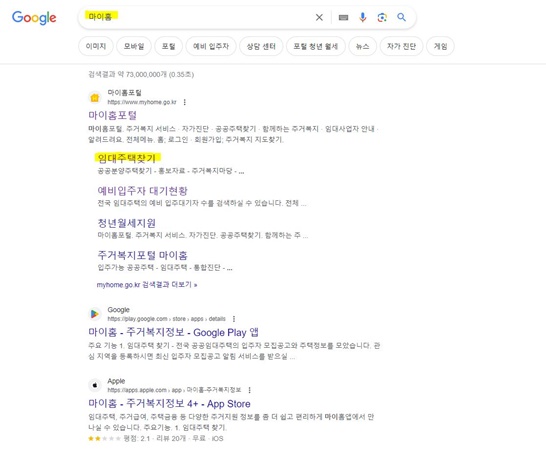
Task: Open the 마이홈포털 main result title
Action: 112,115
